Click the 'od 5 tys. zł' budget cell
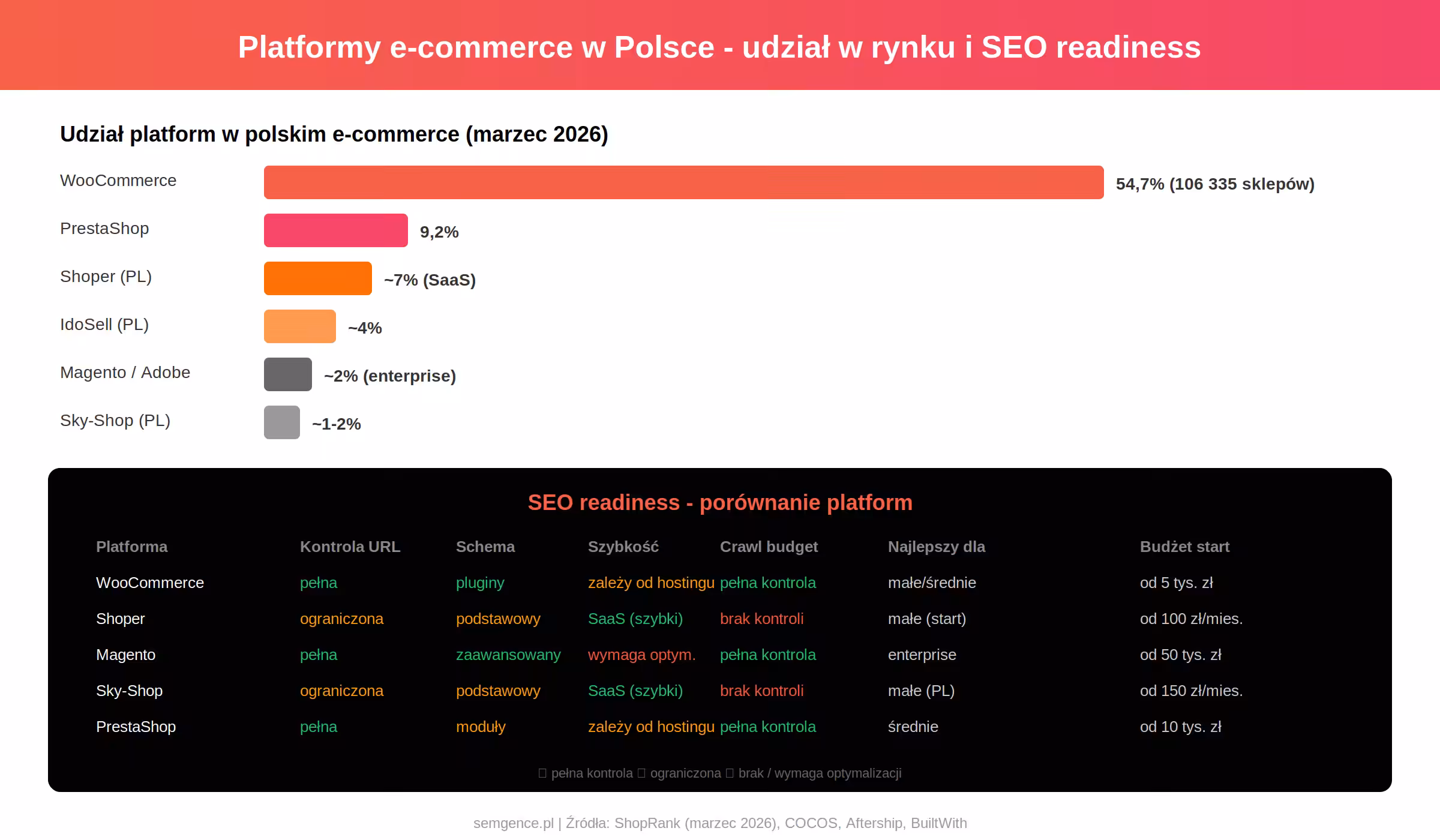Image resolution: width=1440 pixels, height=840 pixels. click(x=1177, y=583)
